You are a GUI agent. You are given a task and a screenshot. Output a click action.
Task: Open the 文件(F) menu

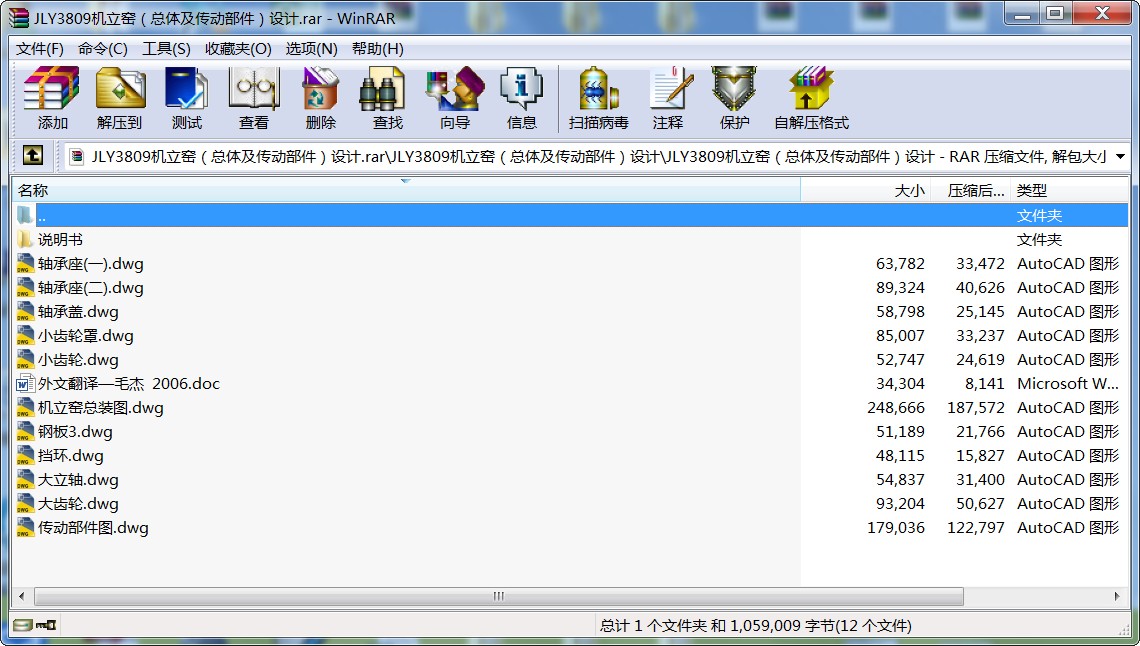pos(40,49)
